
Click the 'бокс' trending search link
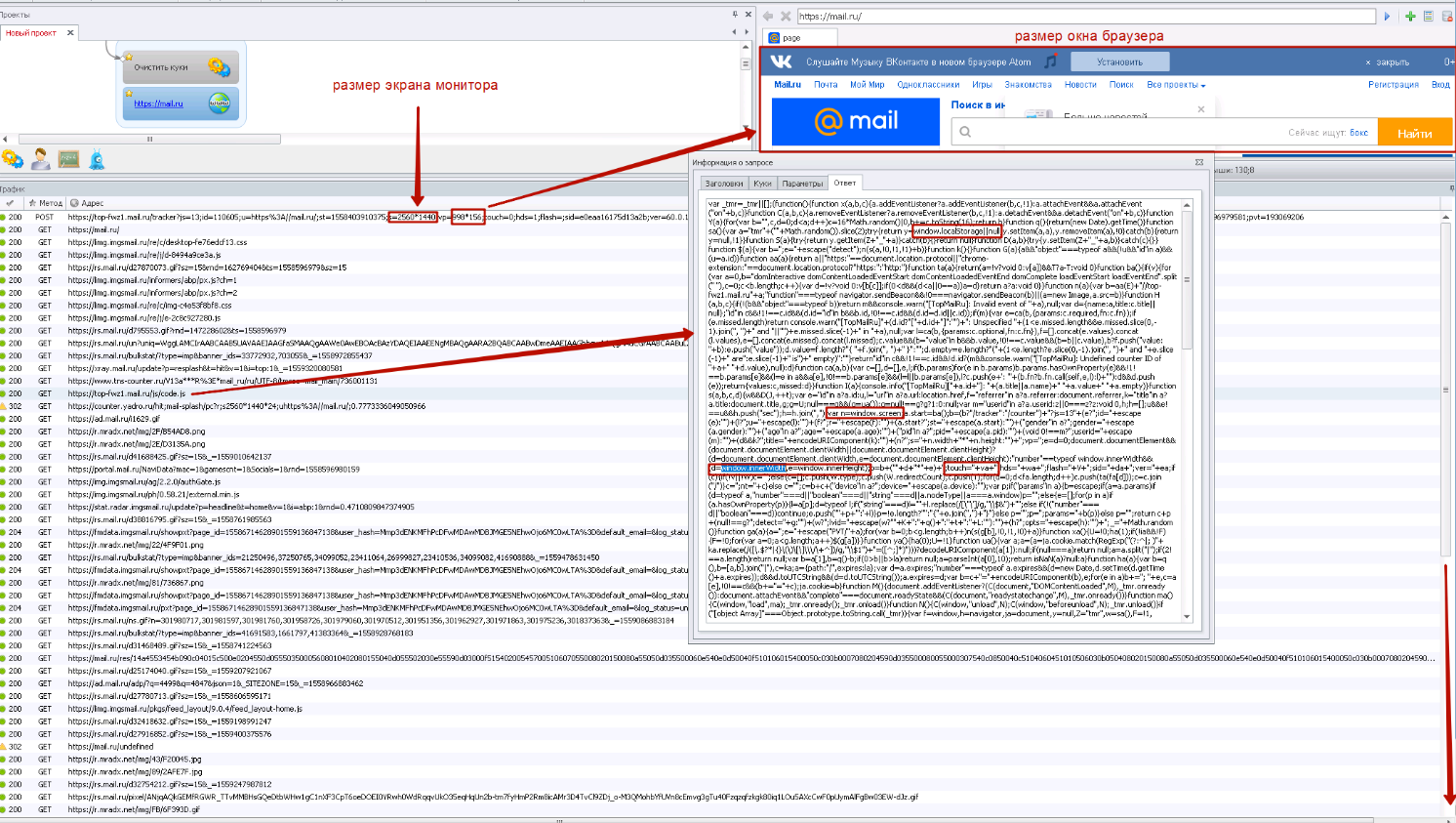click(1358, 133)
